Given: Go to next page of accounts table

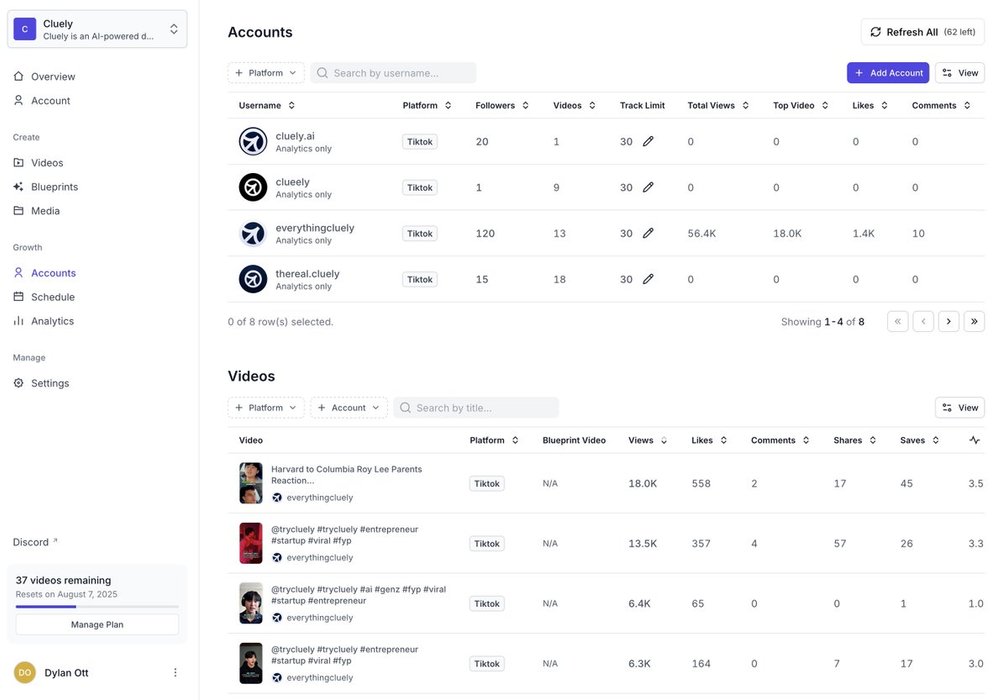Looking at the screenshot, I should [x=948, y=322].
